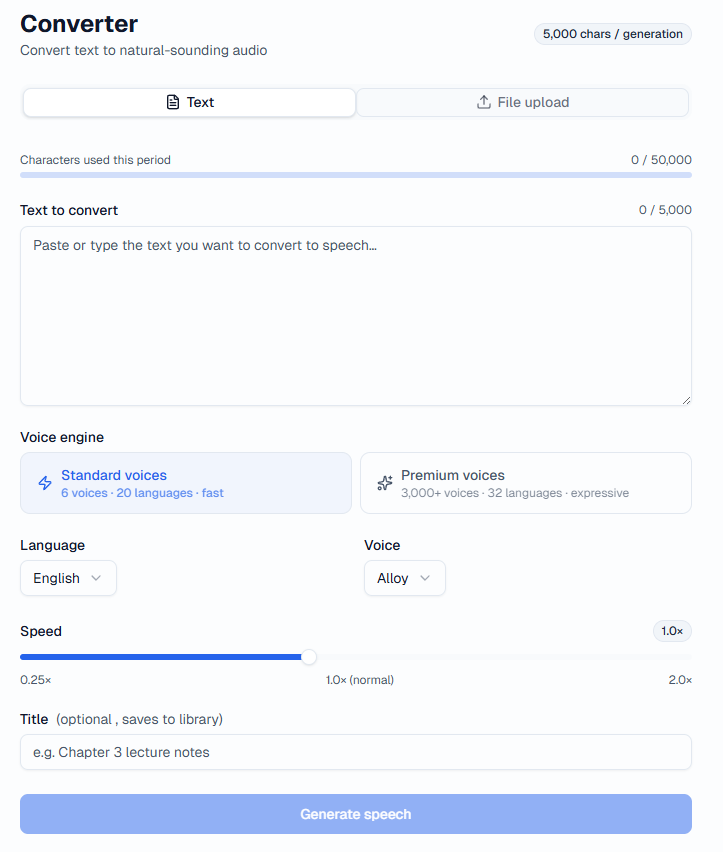The image size is (723, 852).
Task: Open the Alloy voice dropdown
Action: (404, 578)
